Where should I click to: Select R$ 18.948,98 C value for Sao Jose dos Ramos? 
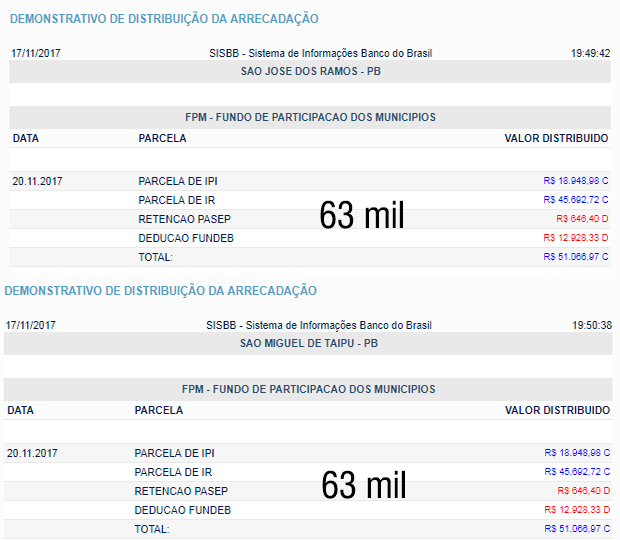click(x=576, y=181)
